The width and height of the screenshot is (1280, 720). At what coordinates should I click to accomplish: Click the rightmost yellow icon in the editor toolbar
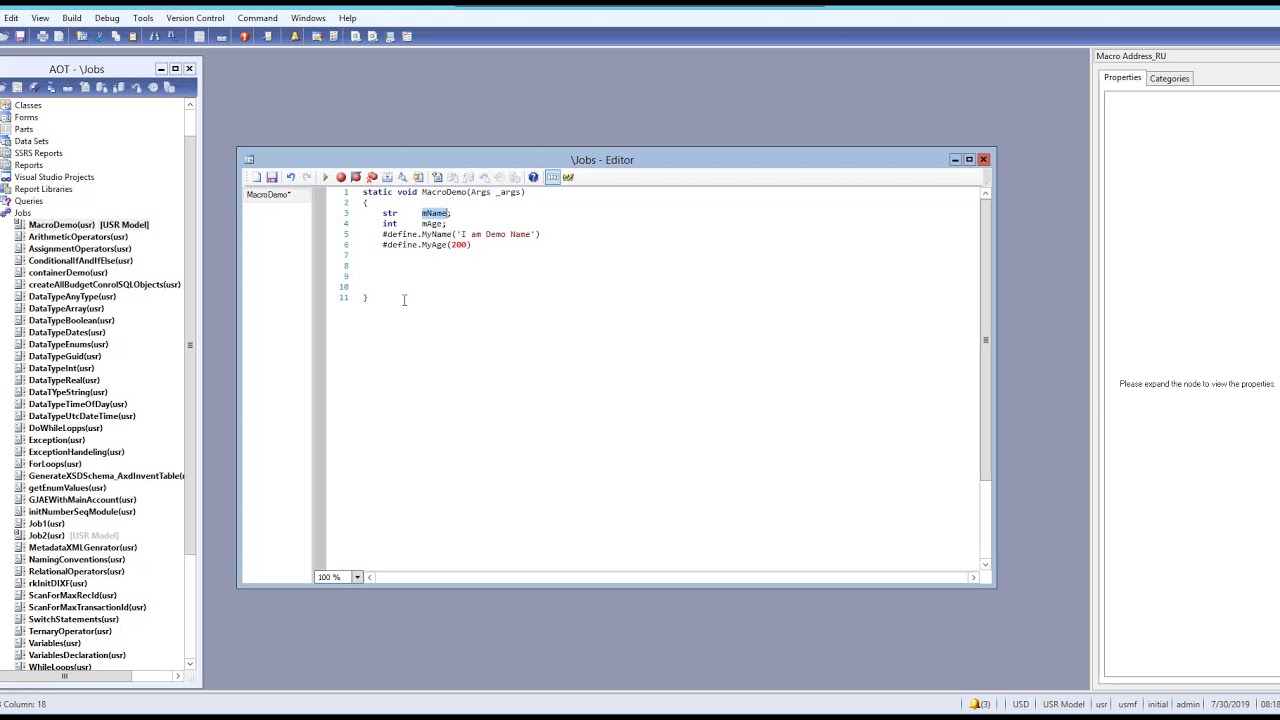568,177
